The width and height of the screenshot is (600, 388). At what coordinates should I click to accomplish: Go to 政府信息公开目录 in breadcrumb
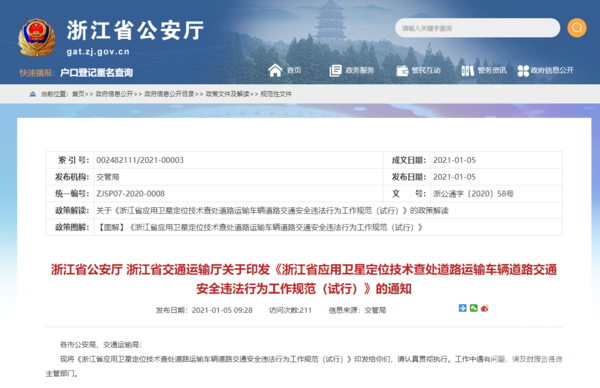pos(169,94)
